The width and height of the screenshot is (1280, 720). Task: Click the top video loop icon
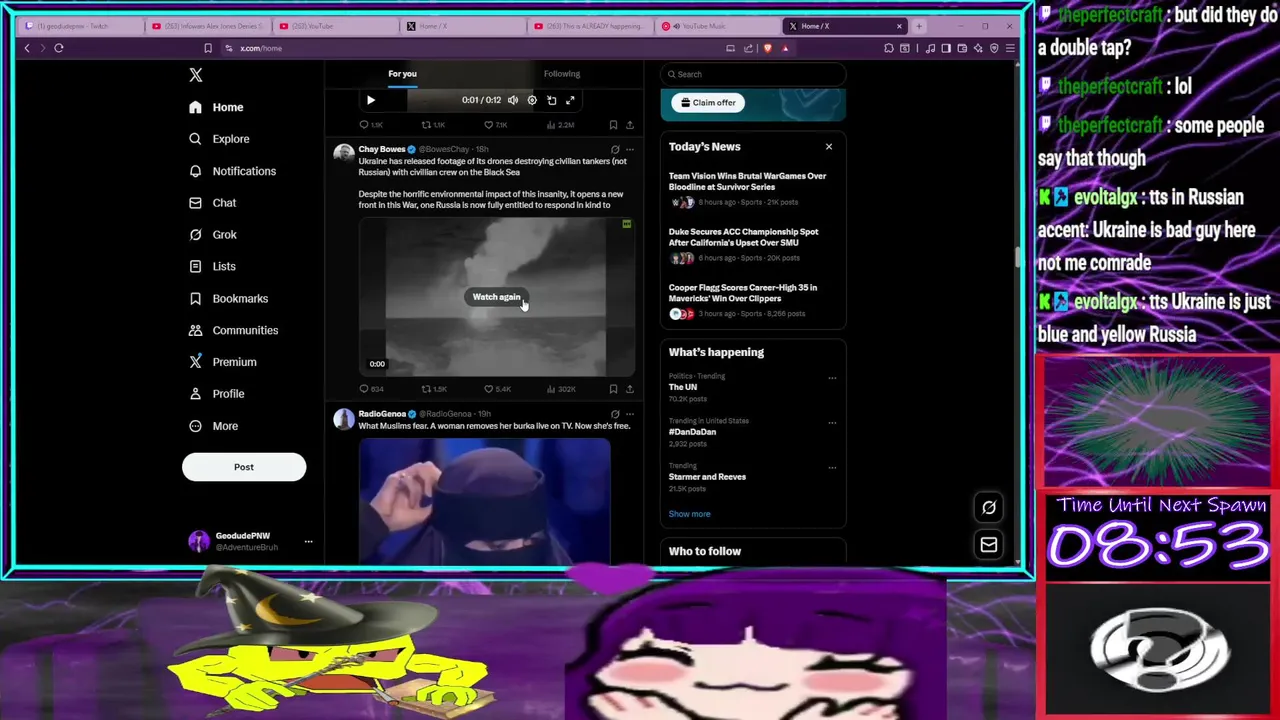[x=551, y=100]
